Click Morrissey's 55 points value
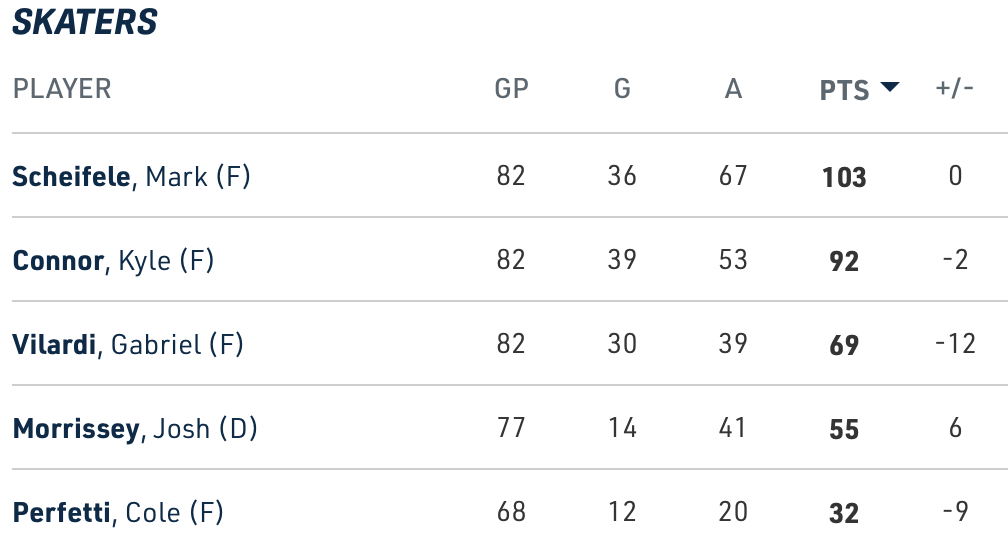 point(844,430)
